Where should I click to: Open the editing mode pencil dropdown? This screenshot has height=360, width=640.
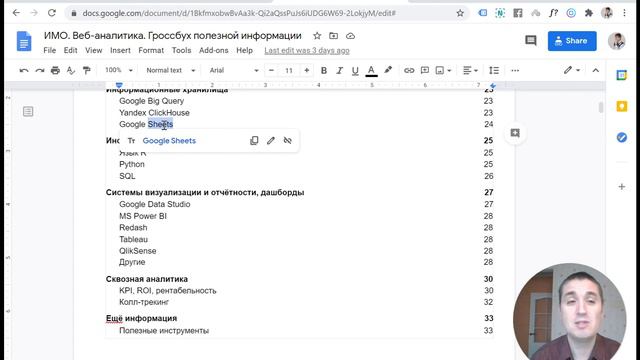(x=572, y=70)
